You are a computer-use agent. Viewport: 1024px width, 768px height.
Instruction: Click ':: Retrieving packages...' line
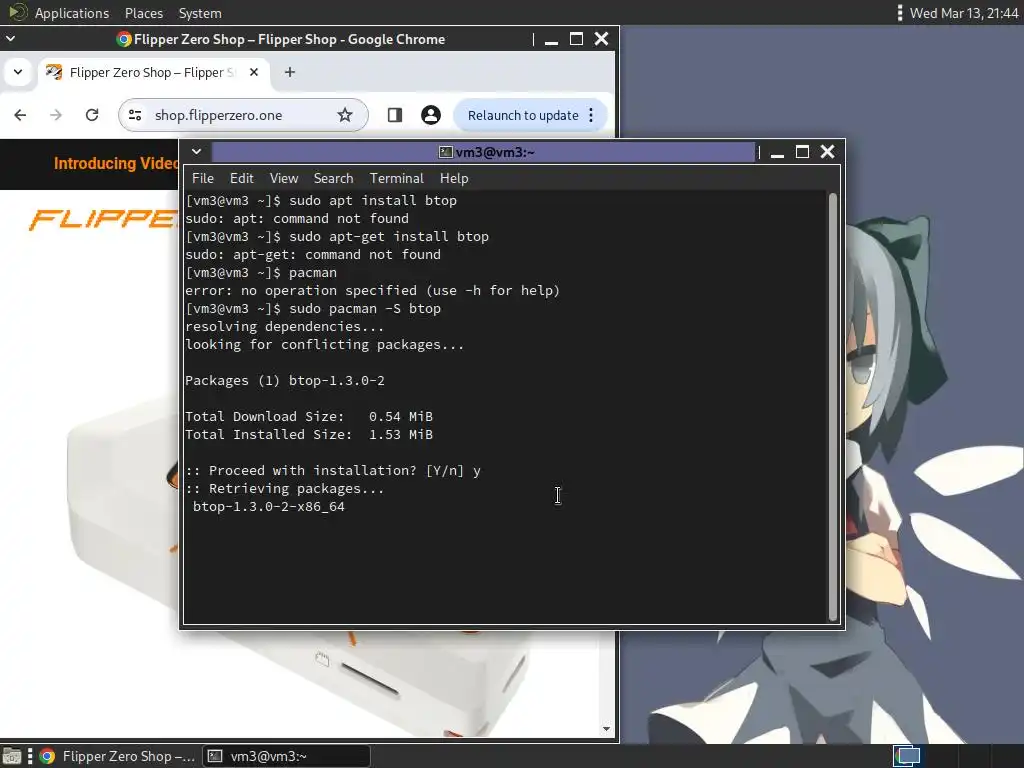pyautogui.click(x=285, y=488)
